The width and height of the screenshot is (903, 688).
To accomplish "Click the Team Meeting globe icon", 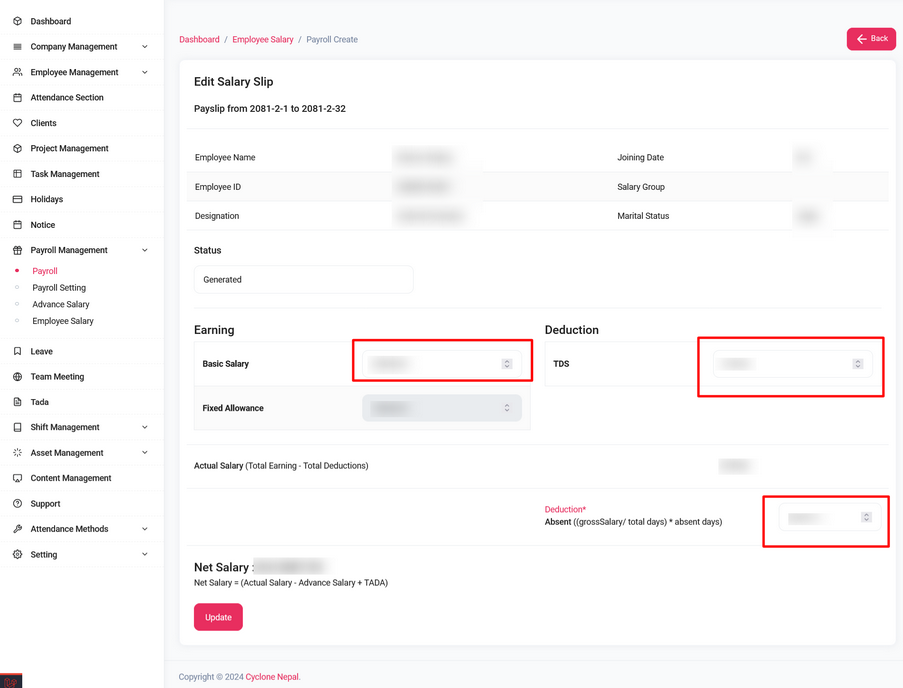I will coord(17,377).
